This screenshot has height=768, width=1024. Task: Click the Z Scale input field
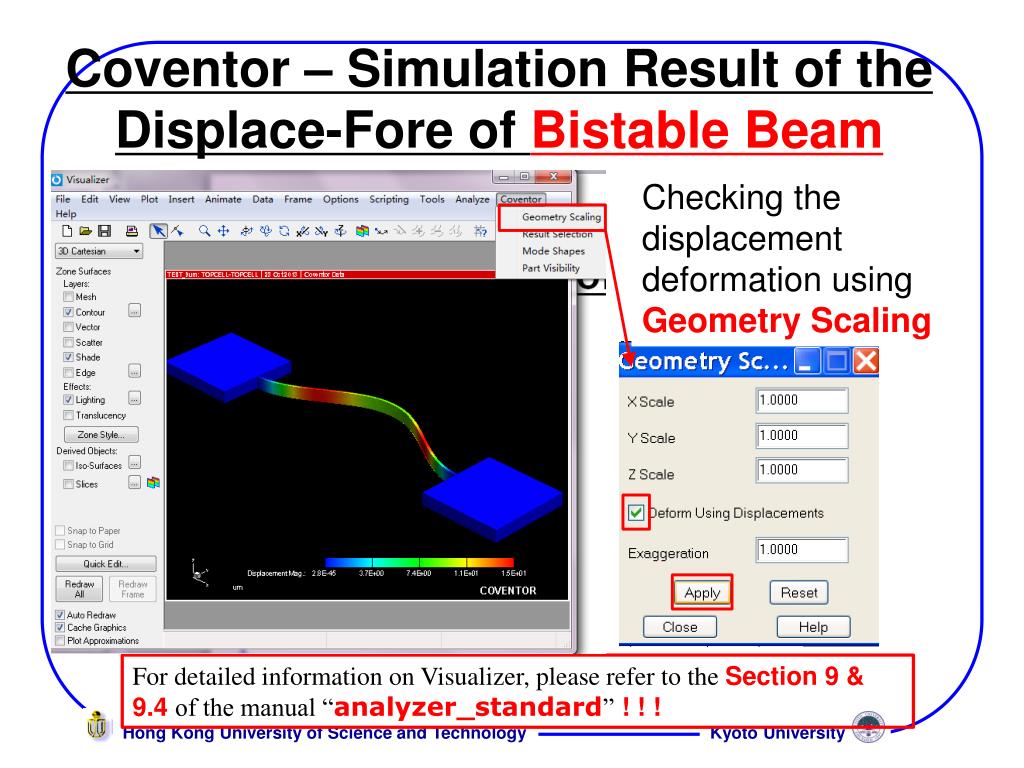coord(802,470)
